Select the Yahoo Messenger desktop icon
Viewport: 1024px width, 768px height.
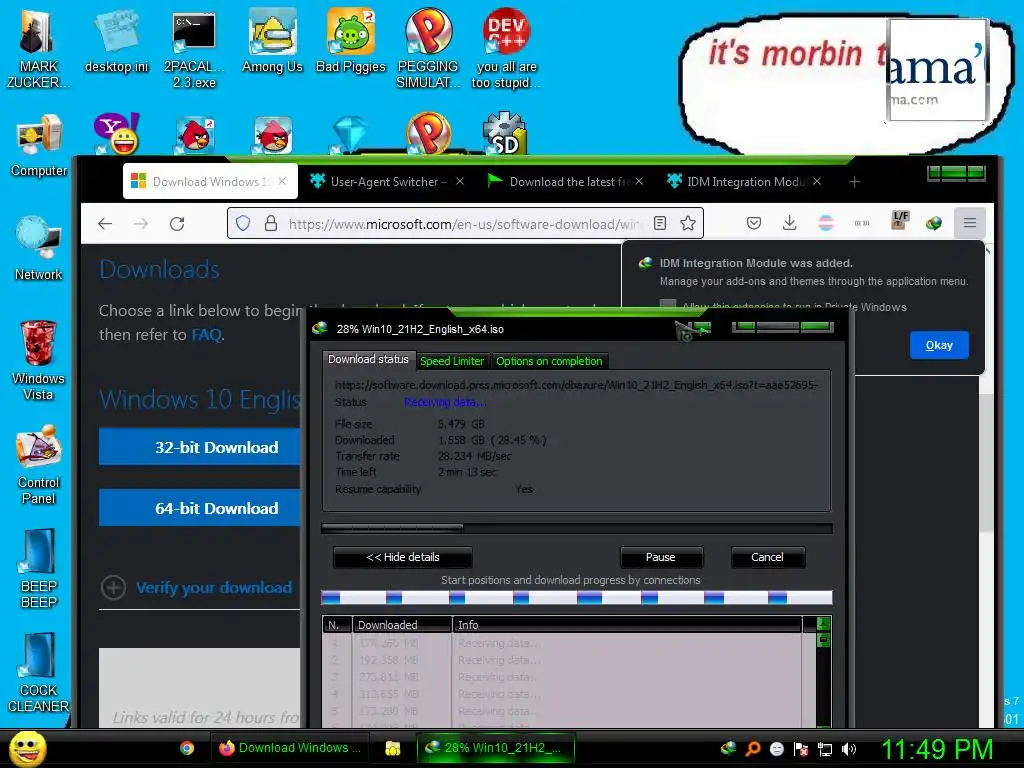point(117,133)
